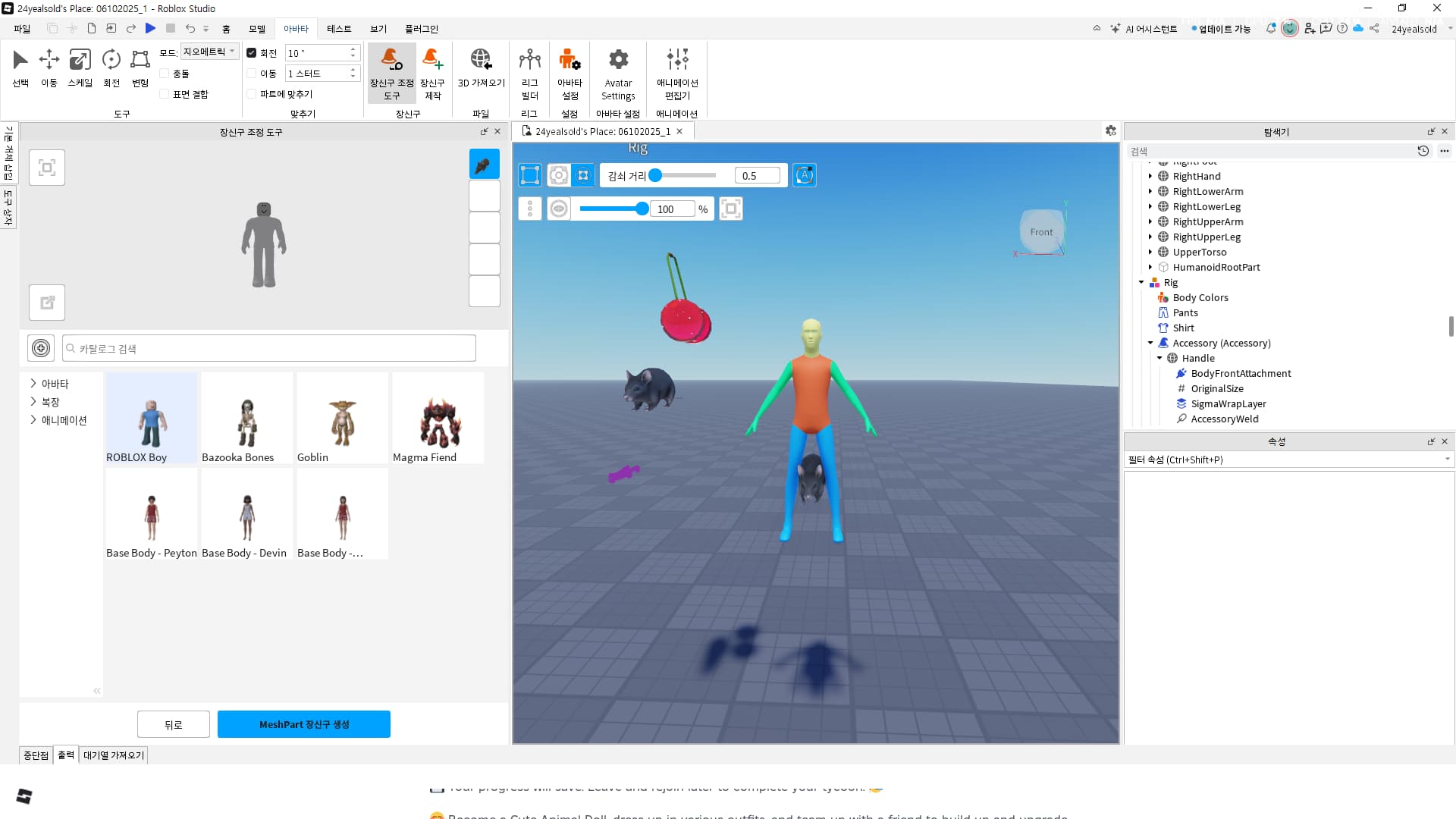The image size is (1456, 819).
Task: Select the ROBLOX Boy avatar thumbnail
Action: [x=152, y=418]
